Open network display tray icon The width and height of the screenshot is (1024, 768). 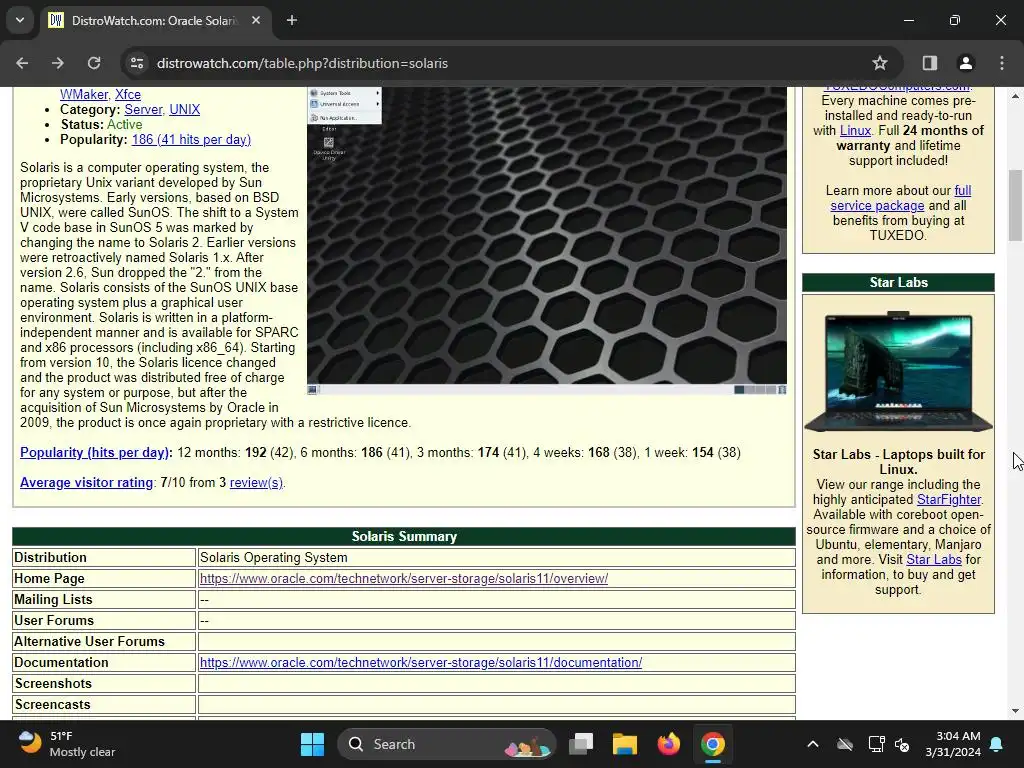coord(876,744)
